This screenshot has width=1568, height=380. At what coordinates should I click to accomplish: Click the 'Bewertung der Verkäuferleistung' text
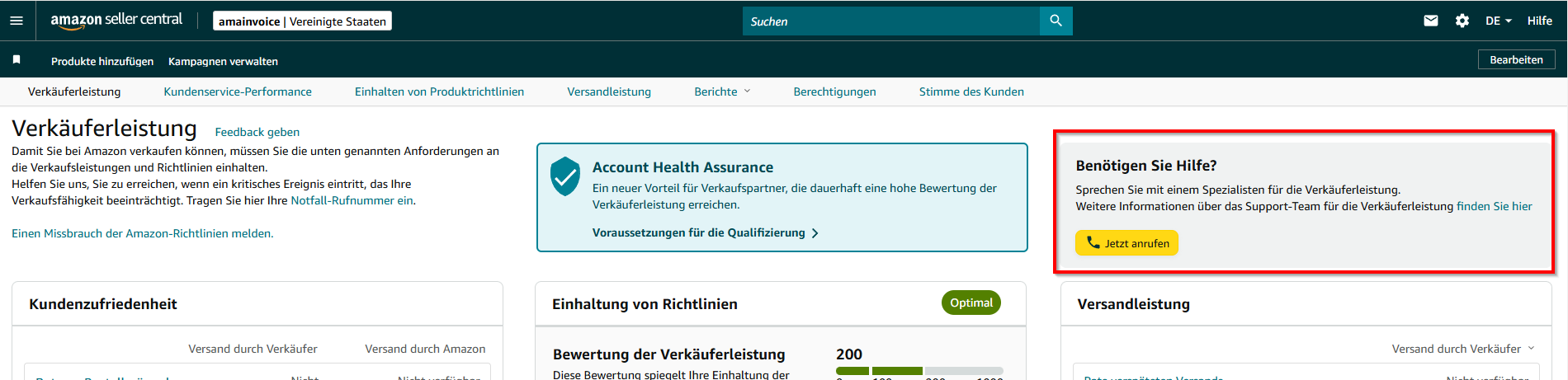668,354
